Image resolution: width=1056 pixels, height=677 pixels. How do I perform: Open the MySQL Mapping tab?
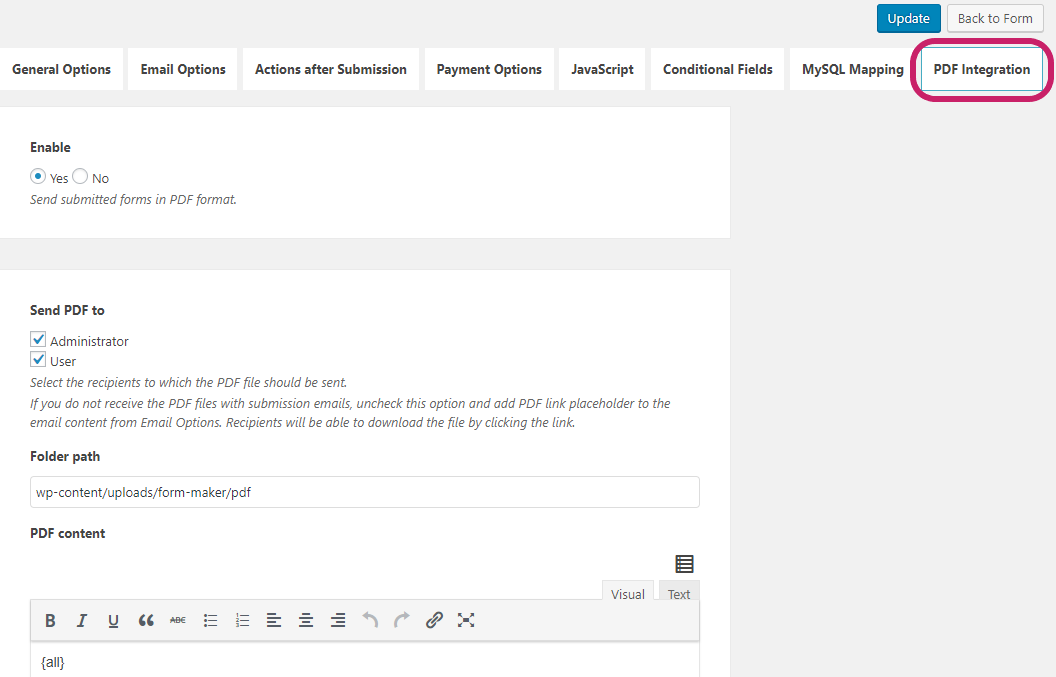[x=853, y=69]
